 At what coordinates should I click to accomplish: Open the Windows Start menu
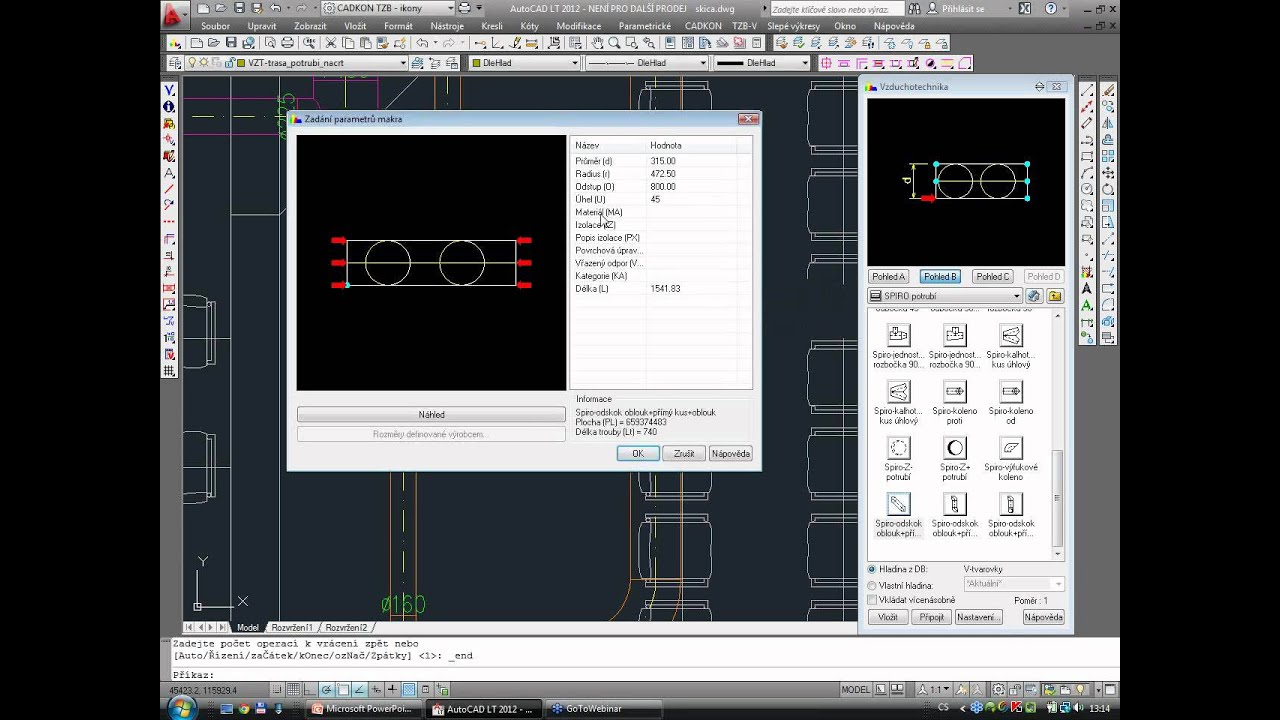182,709
